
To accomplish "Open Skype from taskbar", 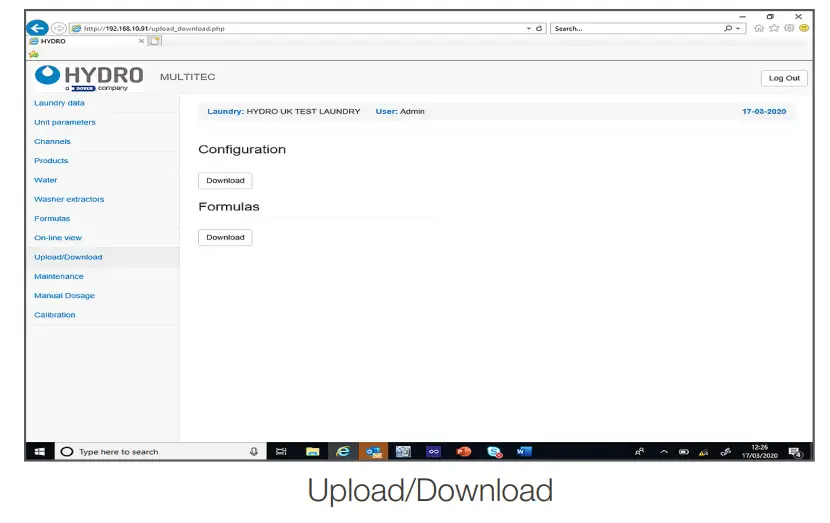I will coord(494,452).
